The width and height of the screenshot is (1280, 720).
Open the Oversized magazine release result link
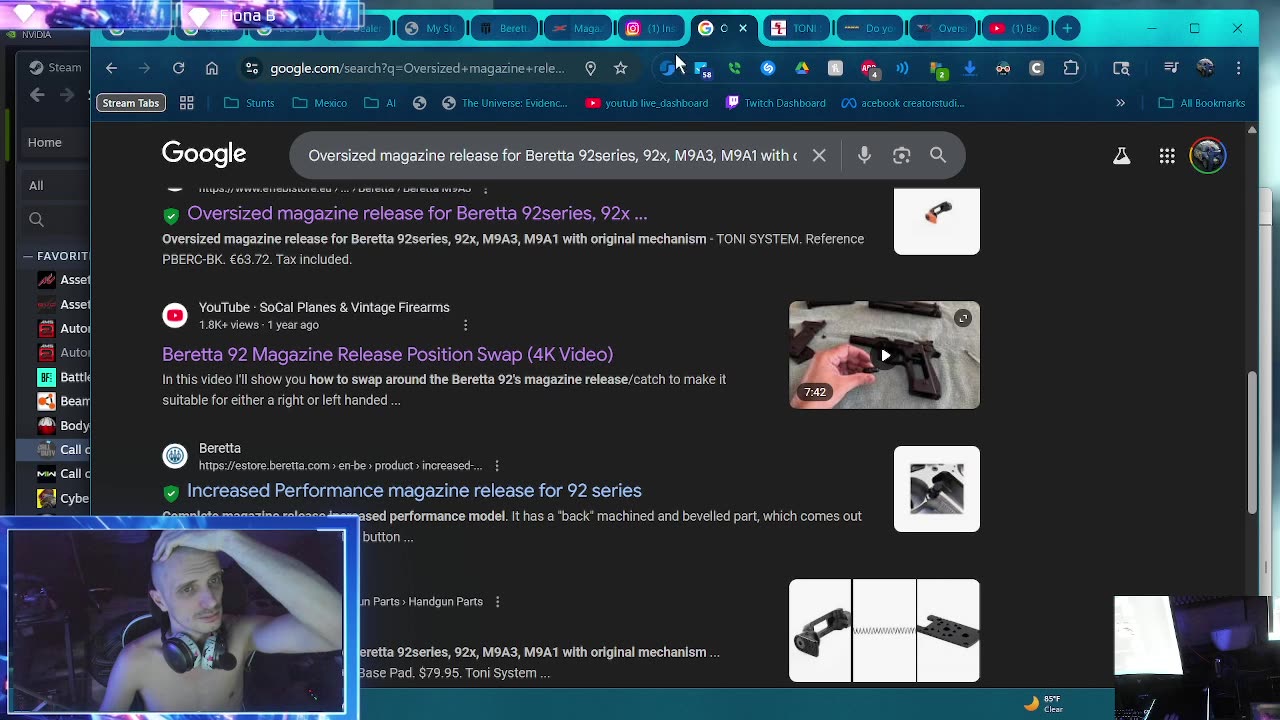tap(417, 213)
